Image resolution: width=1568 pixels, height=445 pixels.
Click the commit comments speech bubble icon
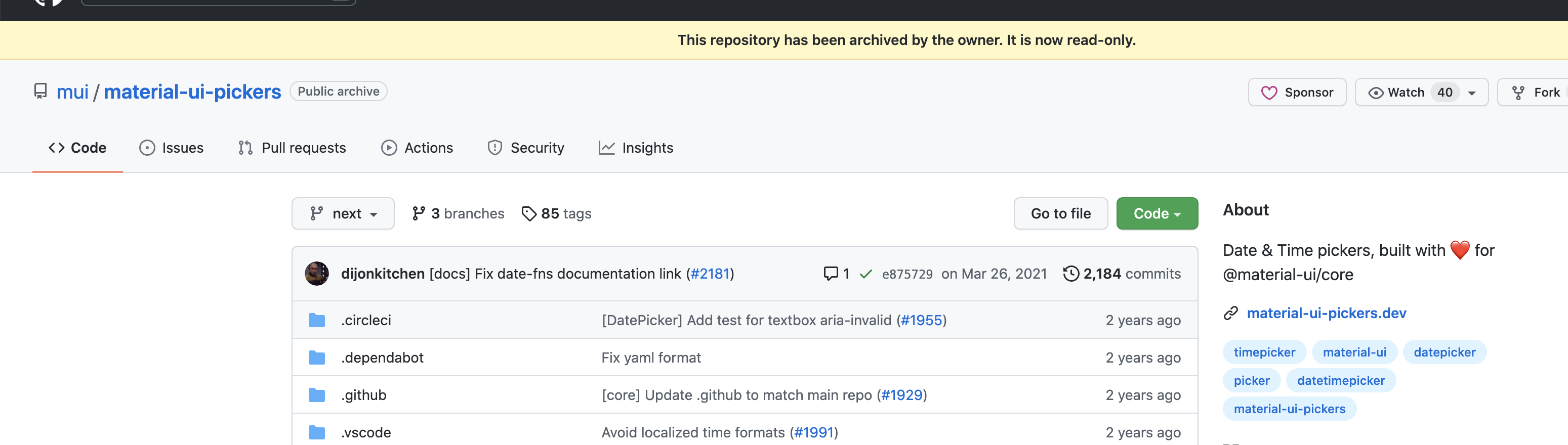830,274
